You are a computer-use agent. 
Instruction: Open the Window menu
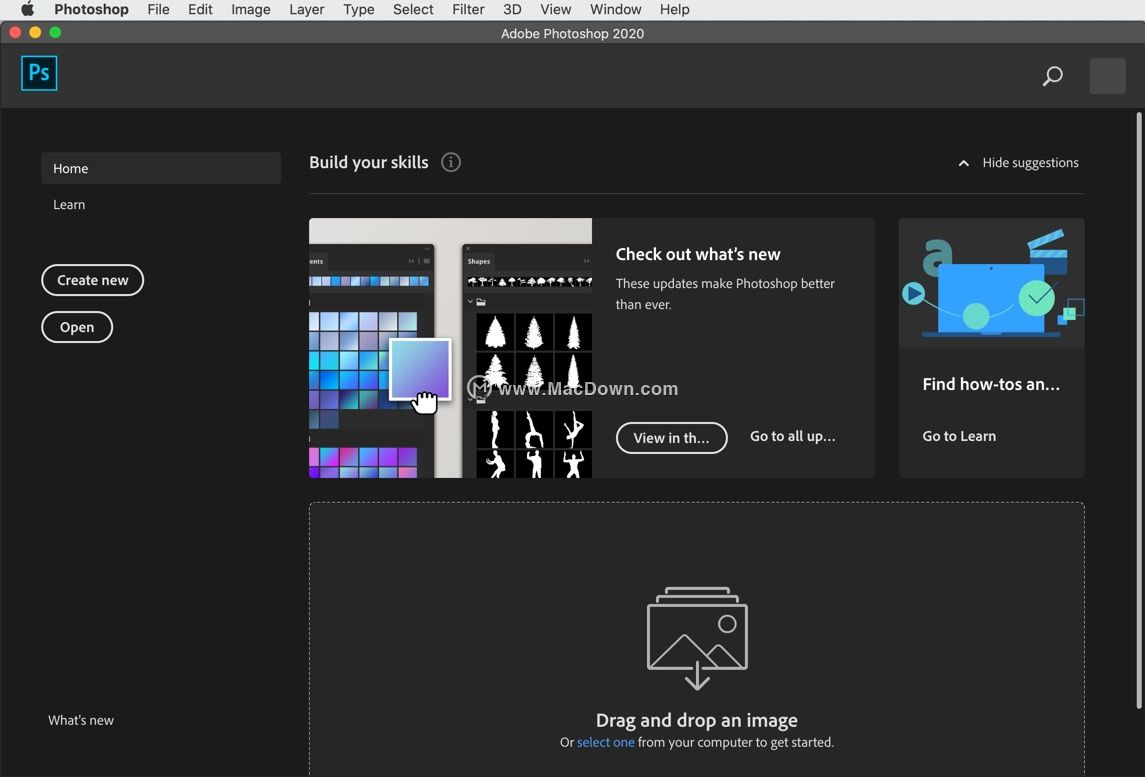616,9
